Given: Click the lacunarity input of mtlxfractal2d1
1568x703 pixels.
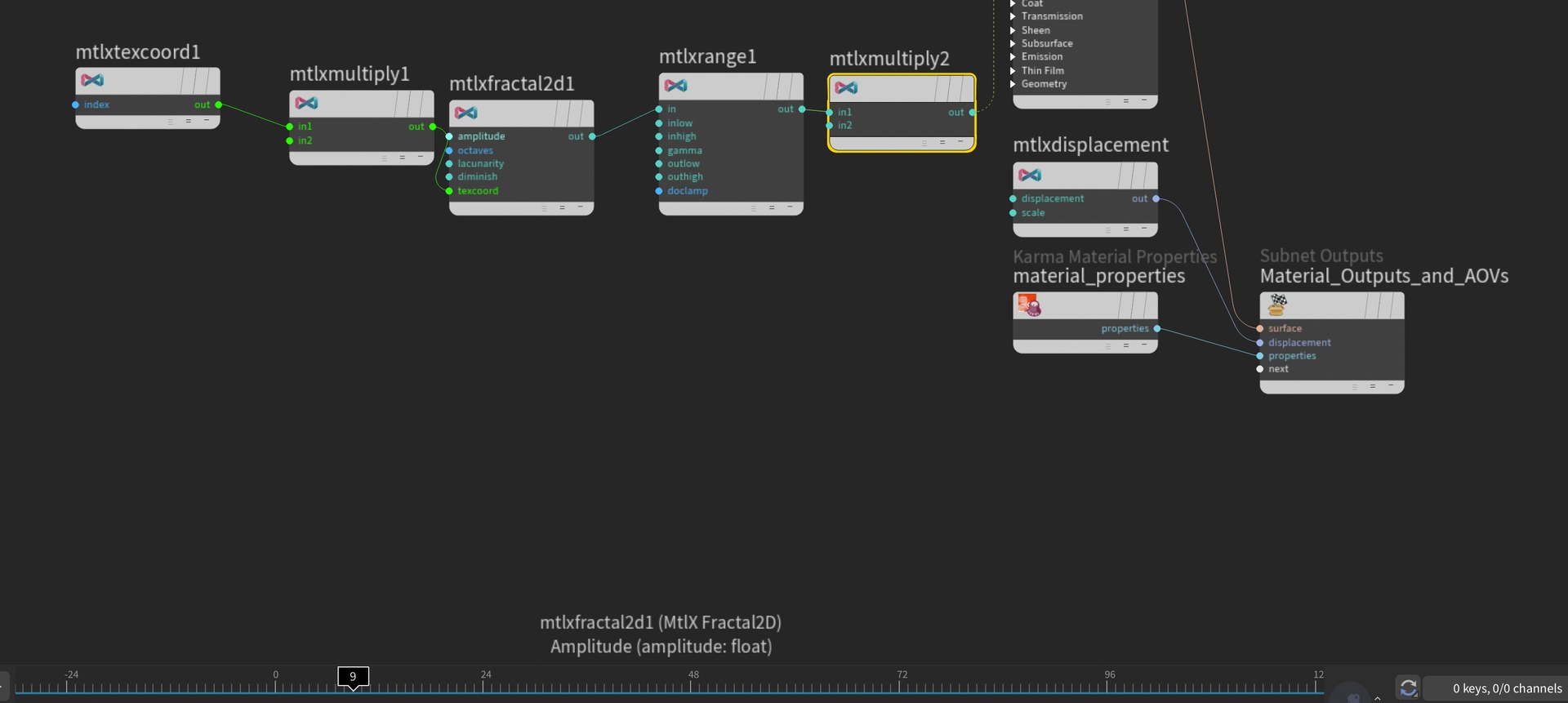Looking at the screenshot, I should (449, 163).
